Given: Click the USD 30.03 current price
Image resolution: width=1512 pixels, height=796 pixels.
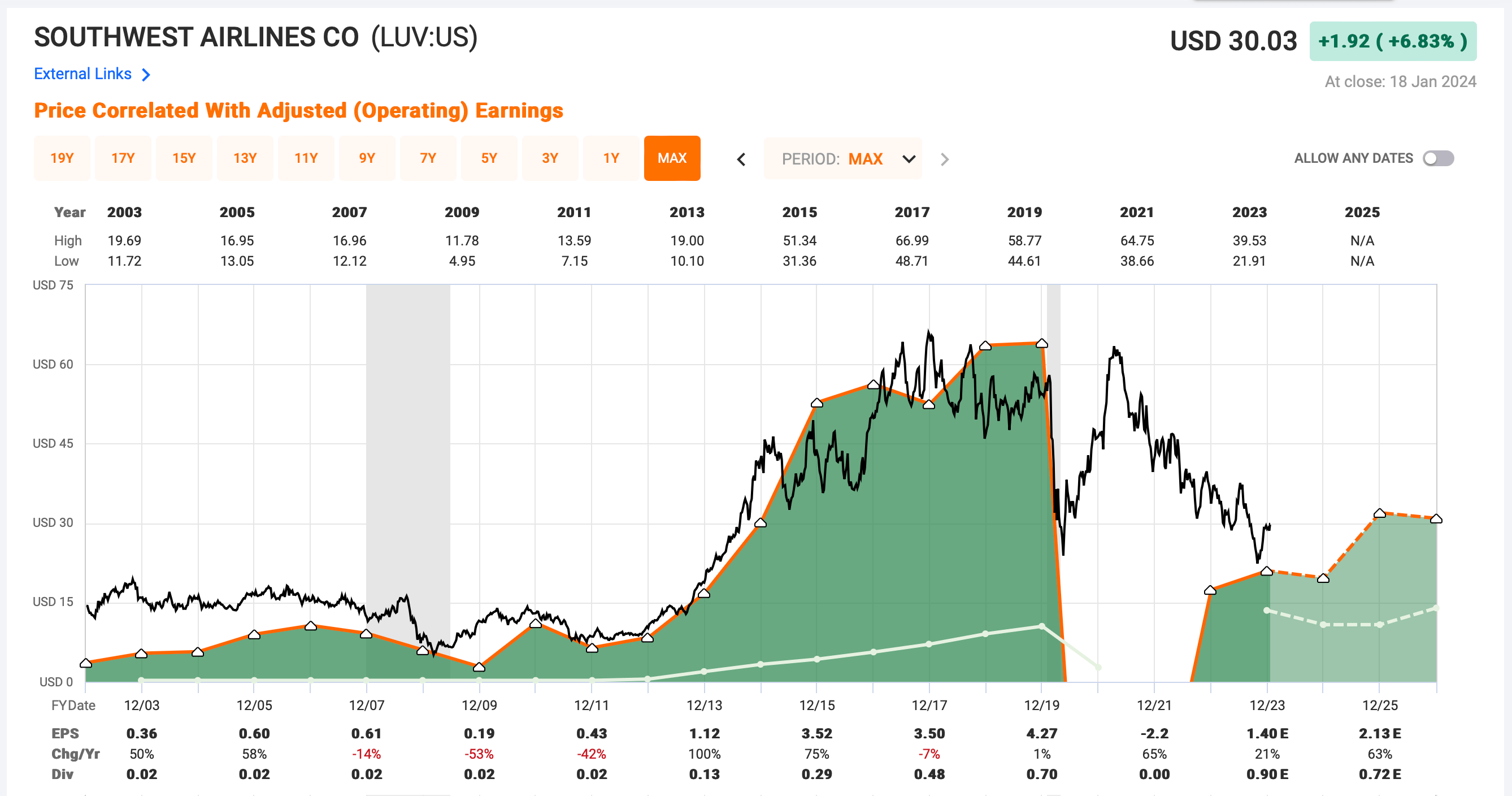Looking at the screenshot, I should [x=1233, y=41].
